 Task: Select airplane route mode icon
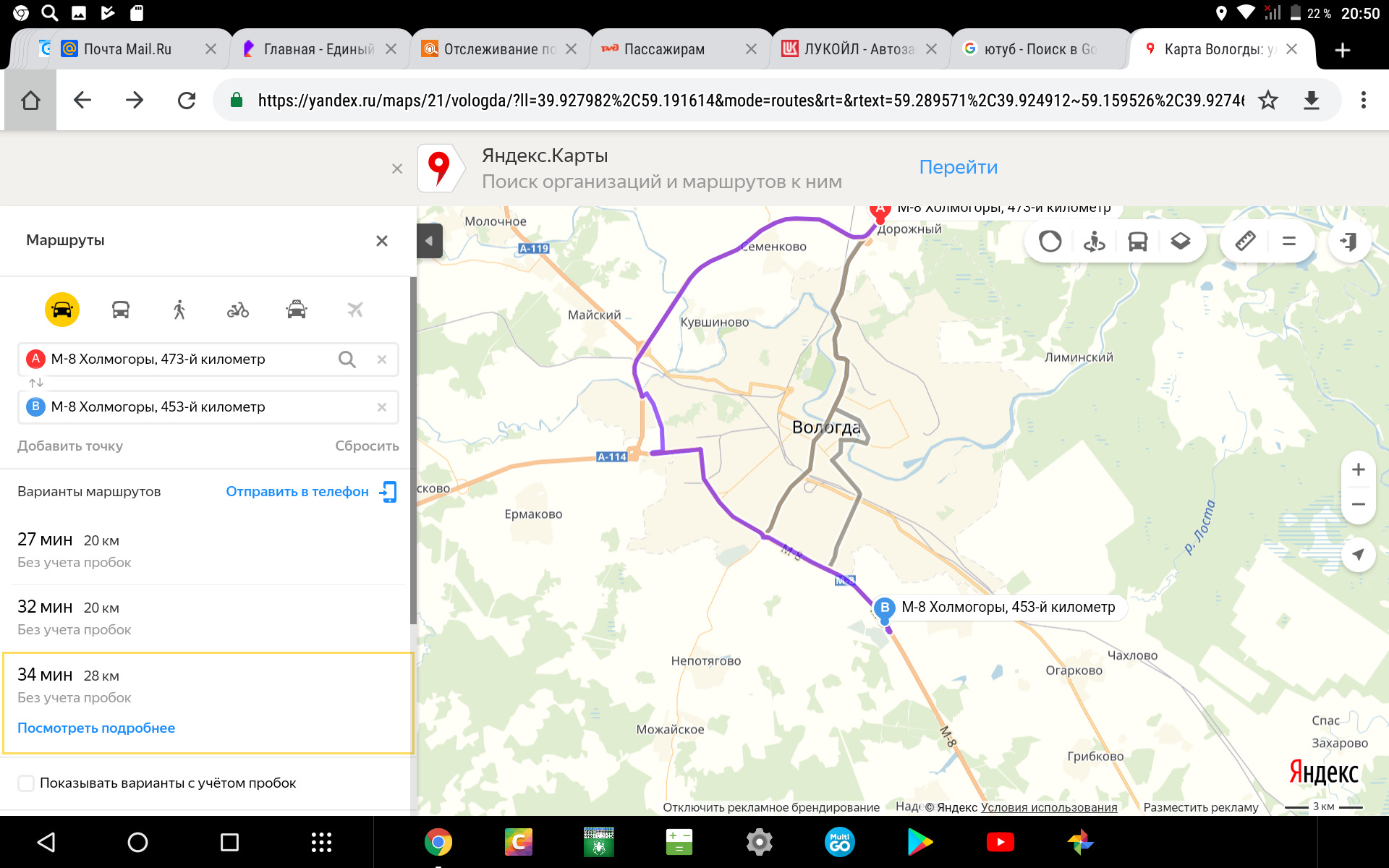354,310
